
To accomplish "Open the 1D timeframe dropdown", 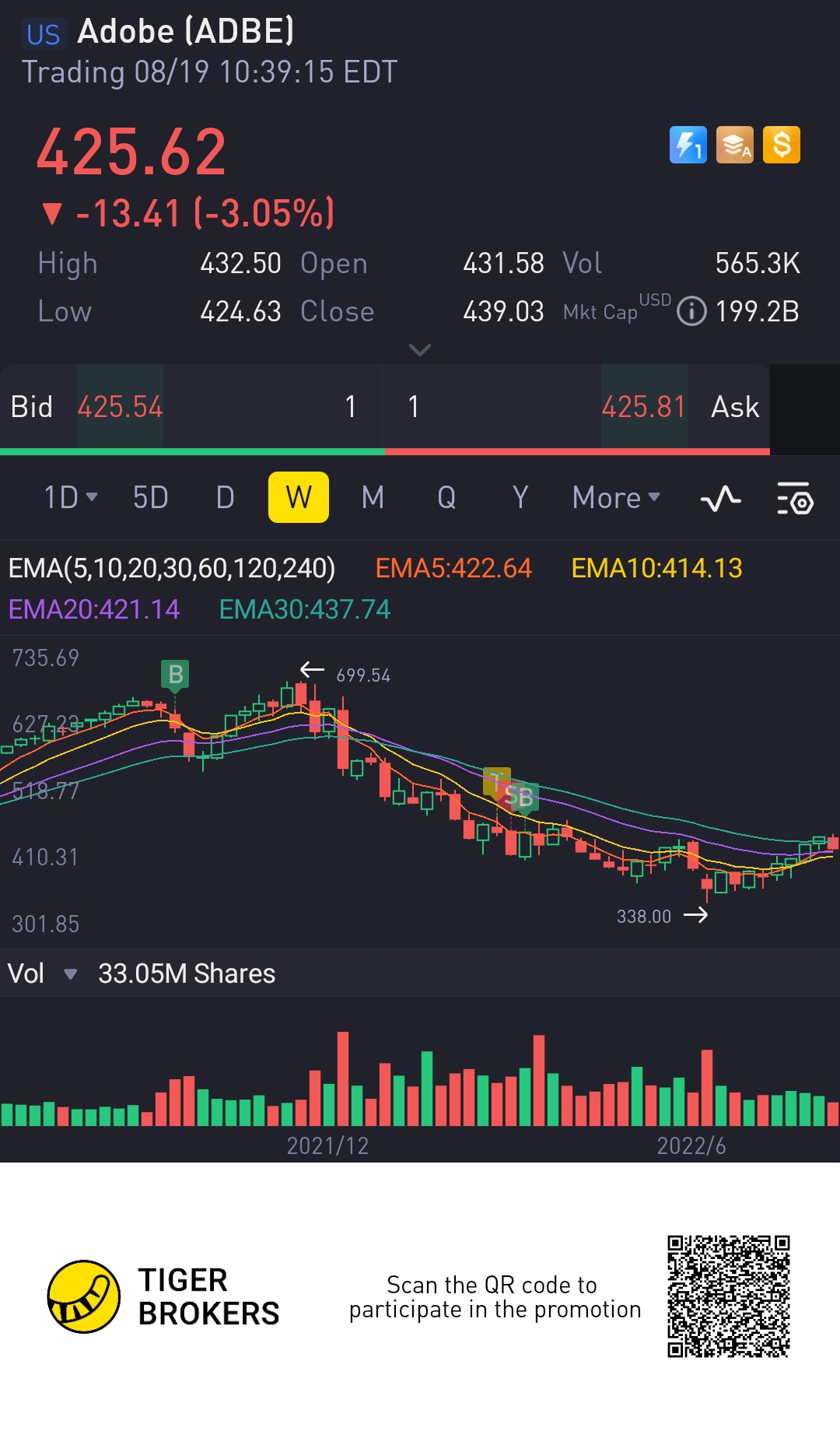I will pos(70,497).
